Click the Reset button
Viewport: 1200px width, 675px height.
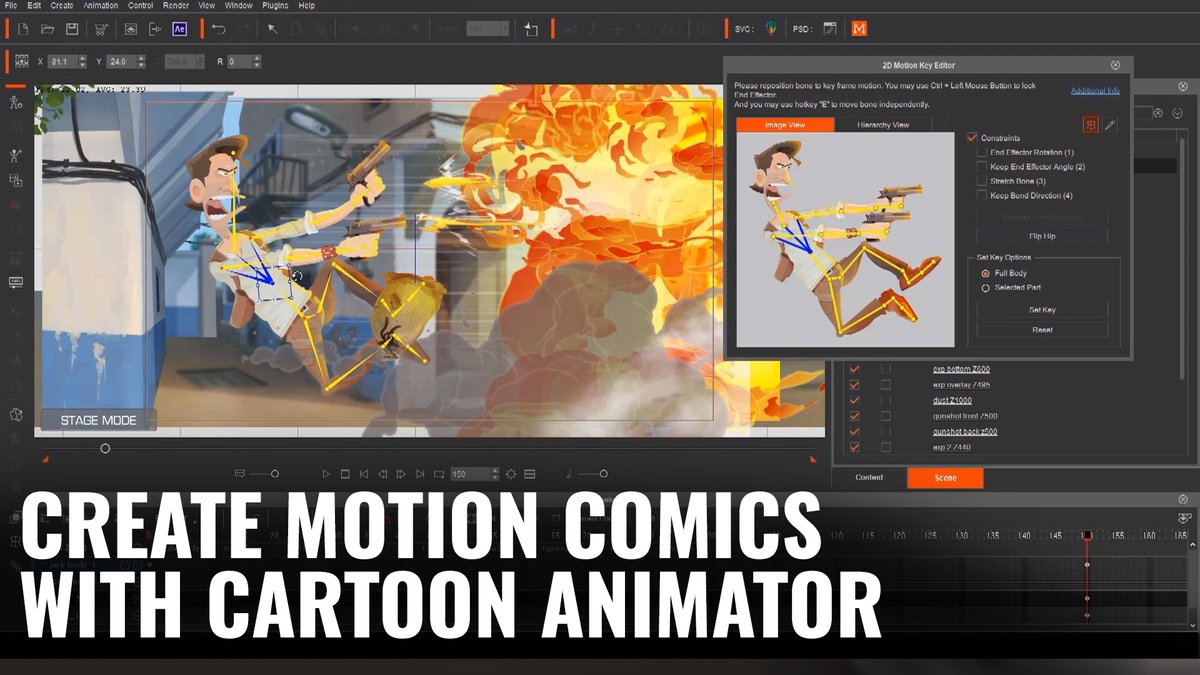[x=1042, y=329]
